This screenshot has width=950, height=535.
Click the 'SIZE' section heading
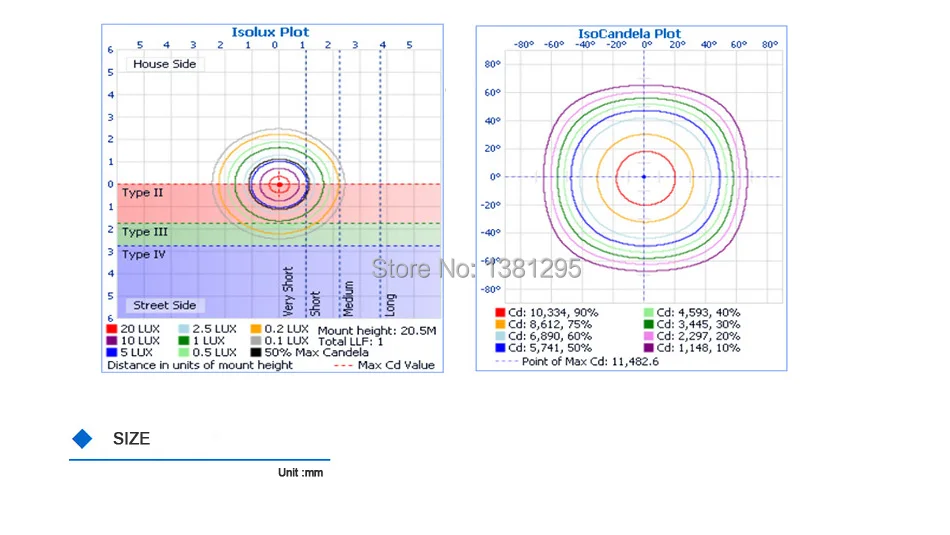(x=131, y=439)
